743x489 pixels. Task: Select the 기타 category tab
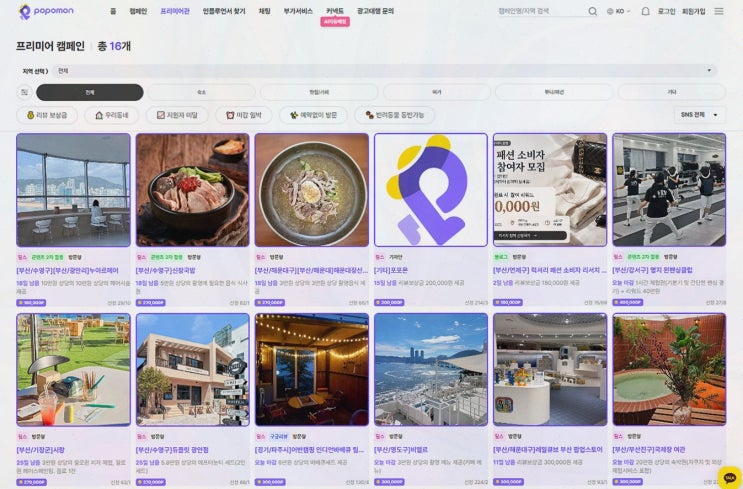(x=671, y=92)
